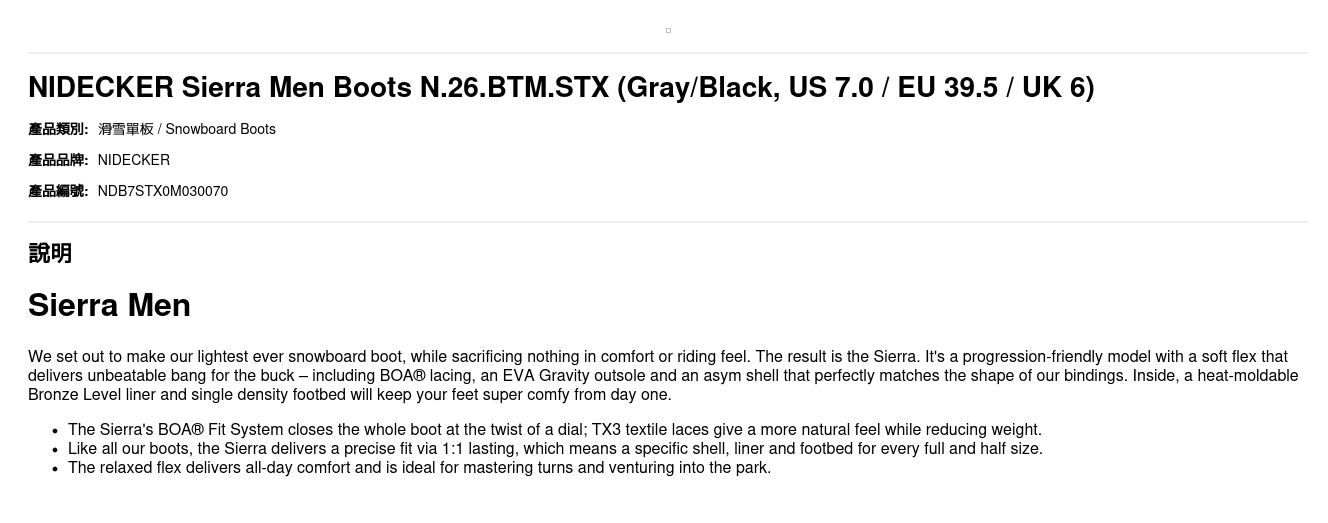Click the bullet marker before "The relaxed flex"
Image resolution: width=1328 pixels, height=523 pixels.
(x=55, y=469)
